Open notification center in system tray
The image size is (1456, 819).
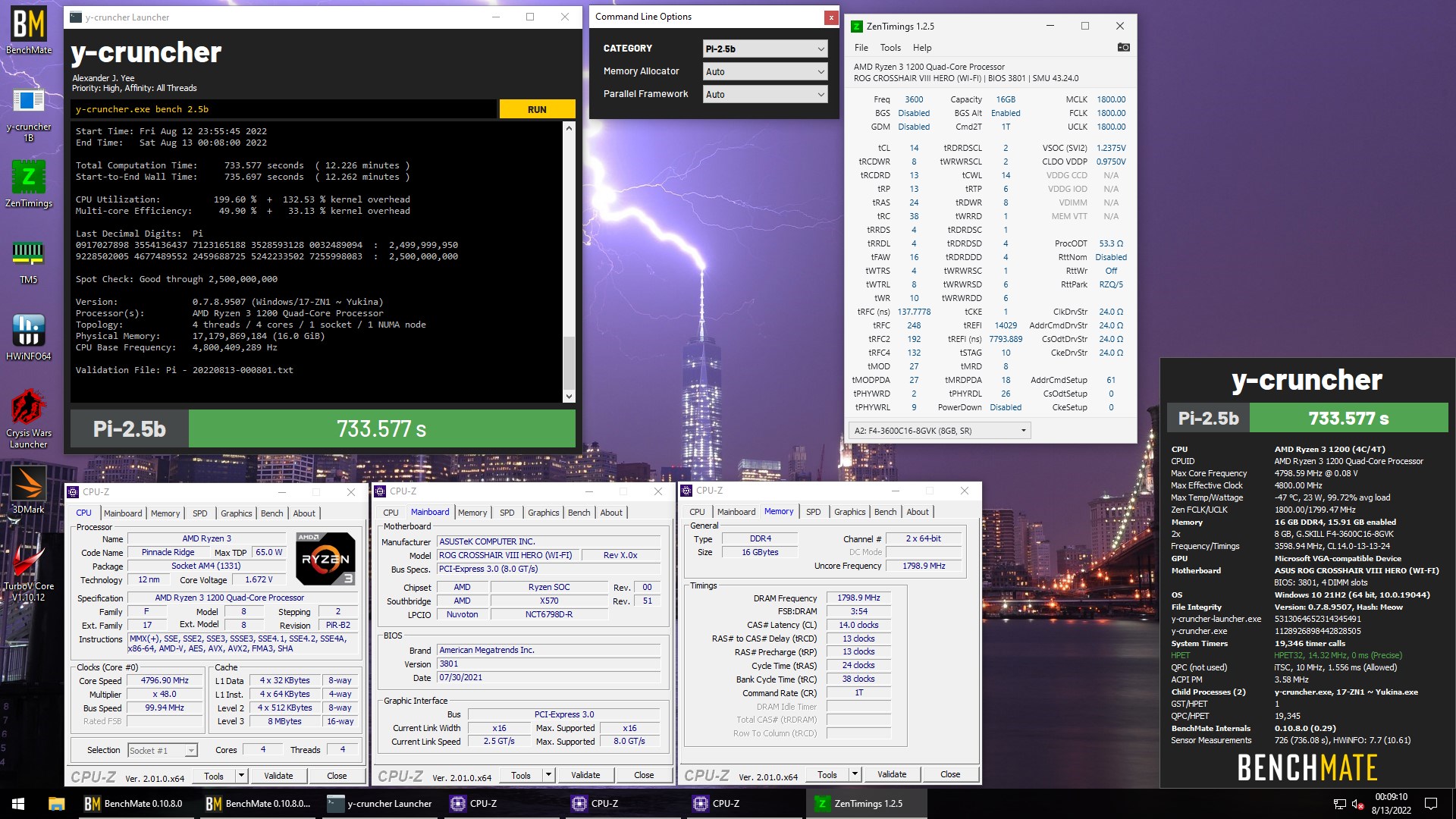coord(1431,804)
